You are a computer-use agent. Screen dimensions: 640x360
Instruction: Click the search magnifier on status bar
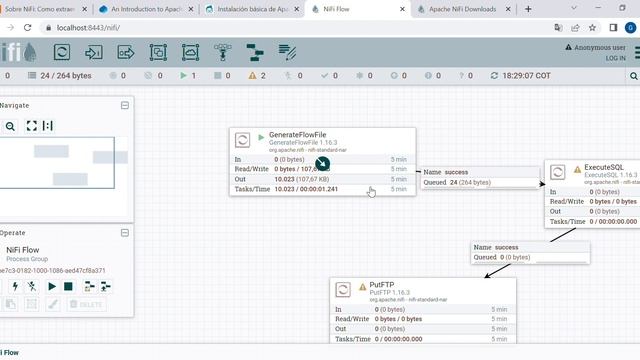633,76
